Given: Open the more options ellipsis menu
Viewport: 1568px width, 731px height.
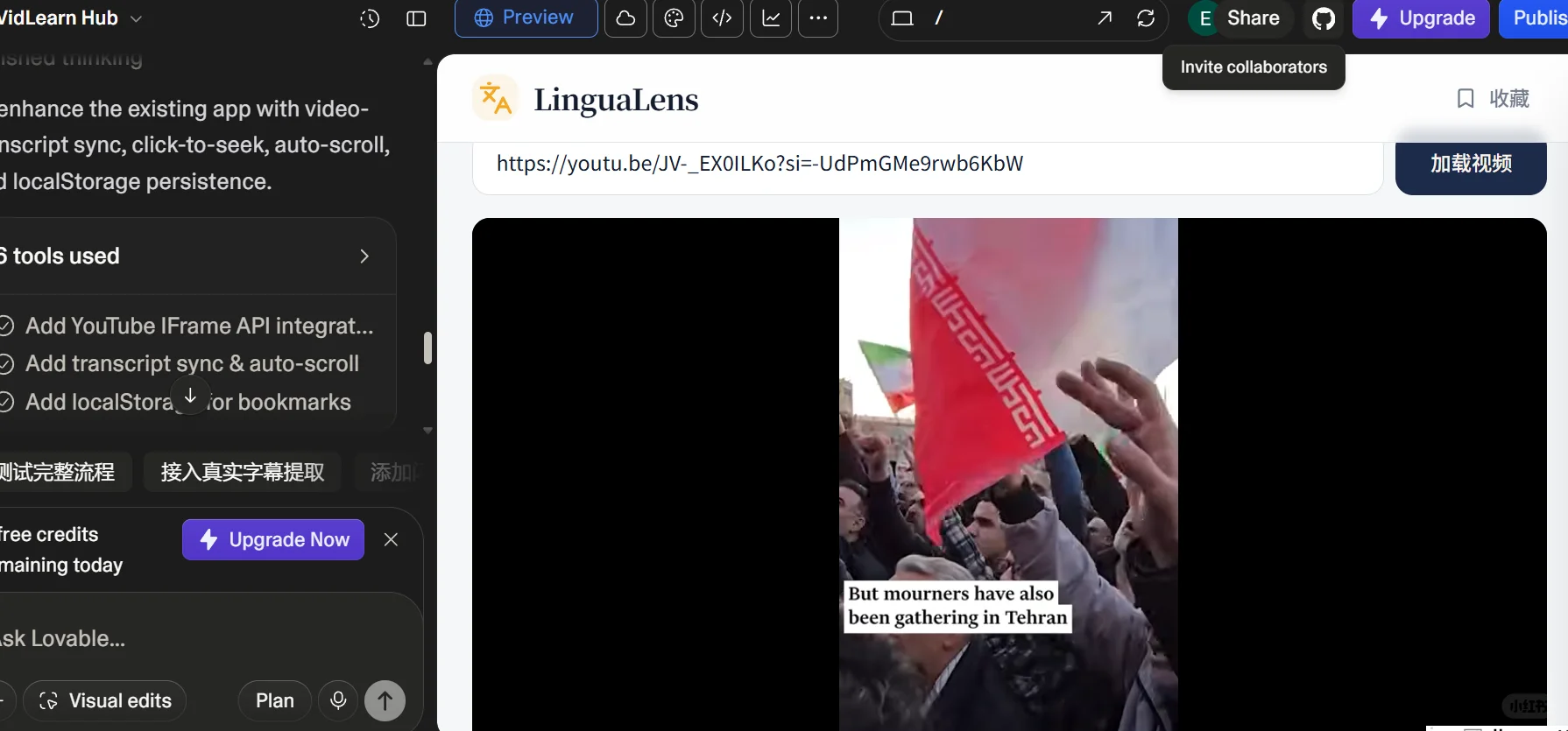Looking at the screenshot, I should click(818, 18).
